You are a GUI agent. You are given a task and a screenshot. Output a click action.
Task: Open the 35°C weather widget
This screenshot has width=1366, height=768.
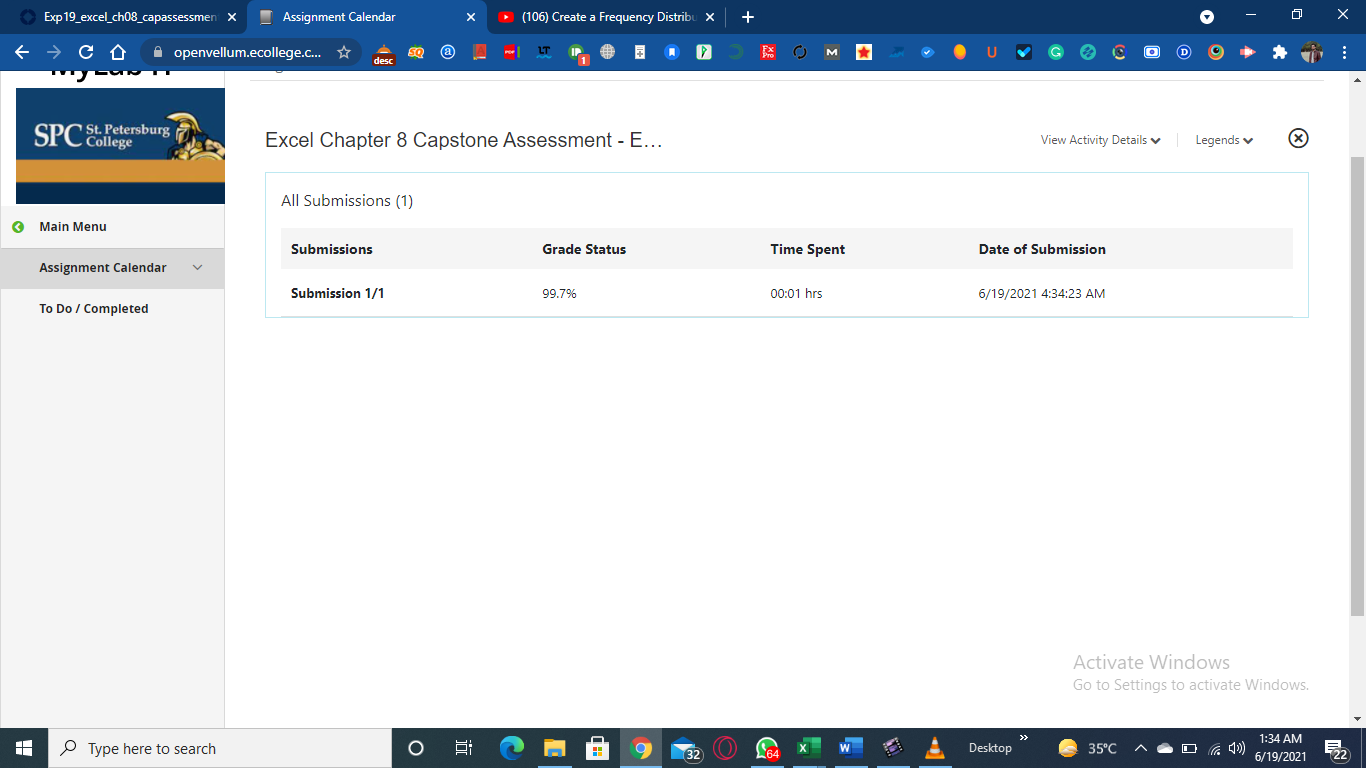1088,748
